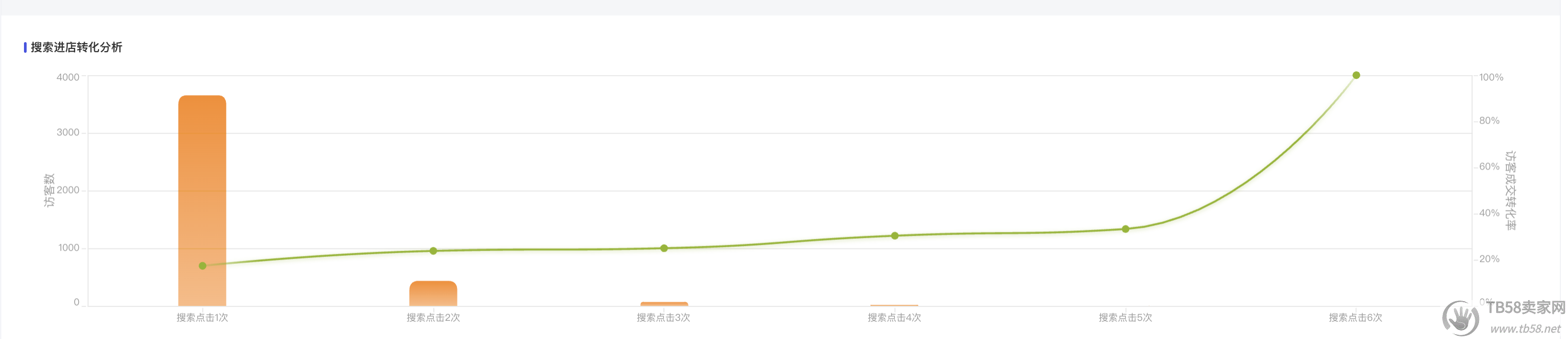Click the orange bar for 搜索点击2次
Viewport: 1568px width, 339px height.
(433, 294)
